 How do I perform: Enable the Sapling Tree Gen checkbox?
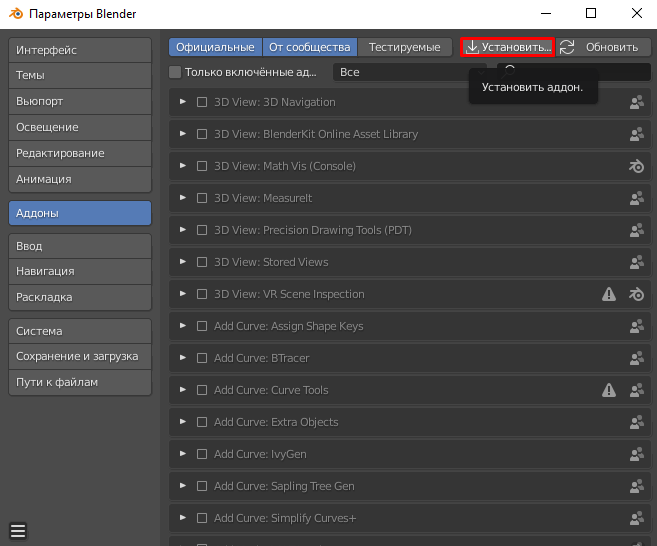point(202,486)
